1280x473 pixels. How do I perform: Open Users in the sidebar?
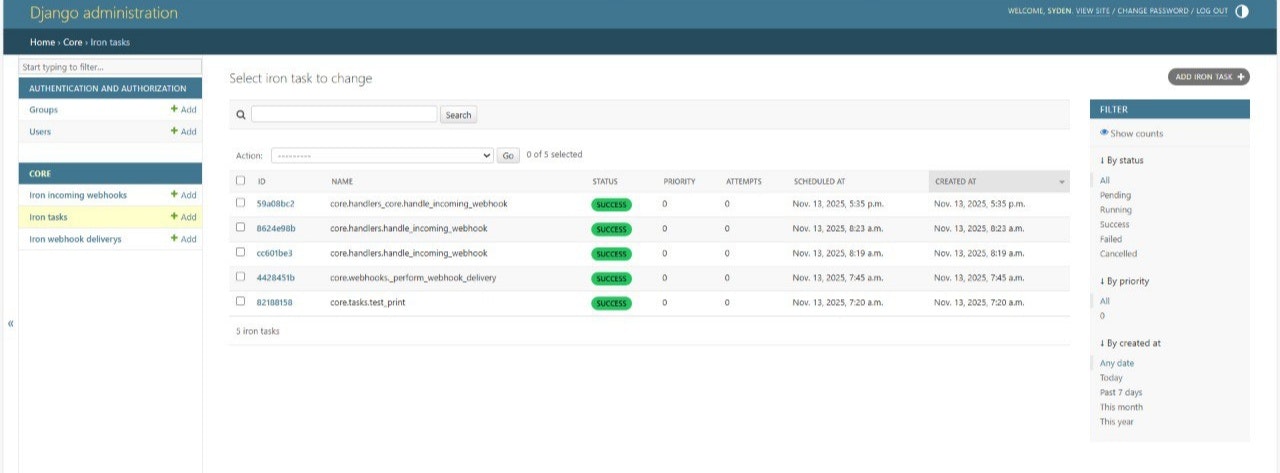(40, 132)
